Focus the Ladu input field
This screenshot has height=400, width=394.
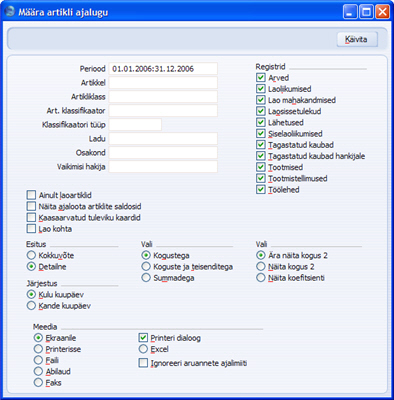click(x=163, y=139)
